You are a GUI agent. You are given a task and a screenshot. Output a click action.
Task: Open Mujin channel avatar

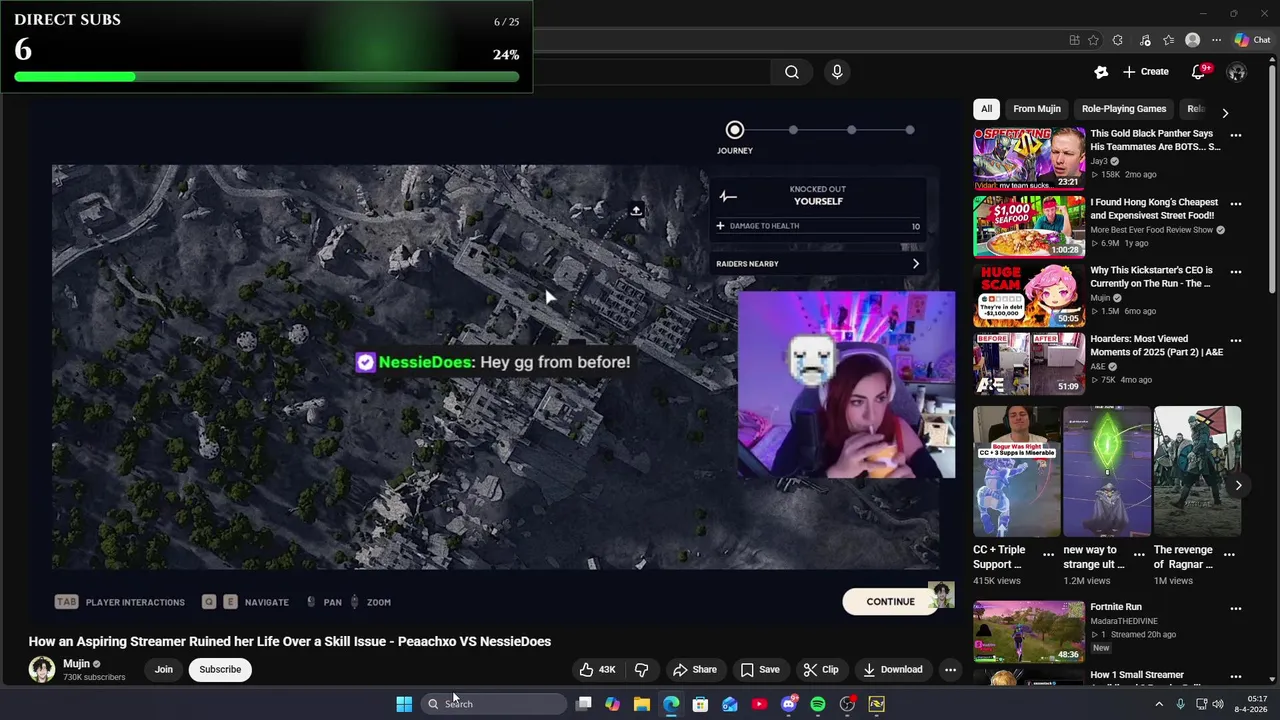(x=42, y=670)
